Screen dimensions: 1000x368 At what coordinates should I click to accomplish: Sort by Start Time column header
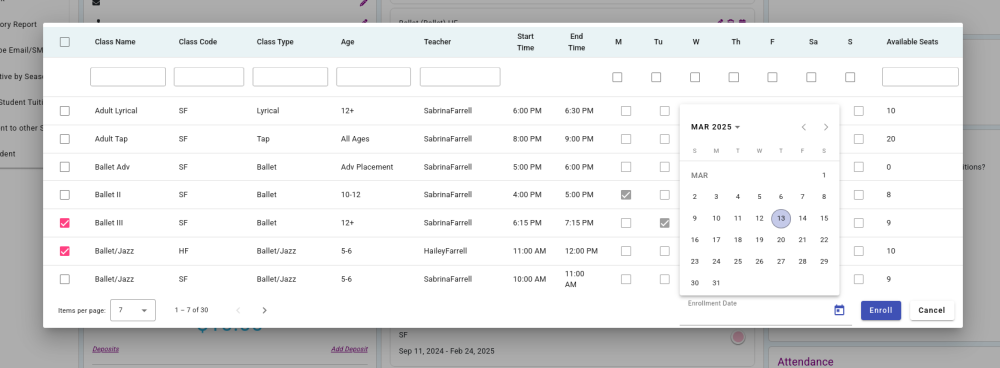click(x=526, y=42)
